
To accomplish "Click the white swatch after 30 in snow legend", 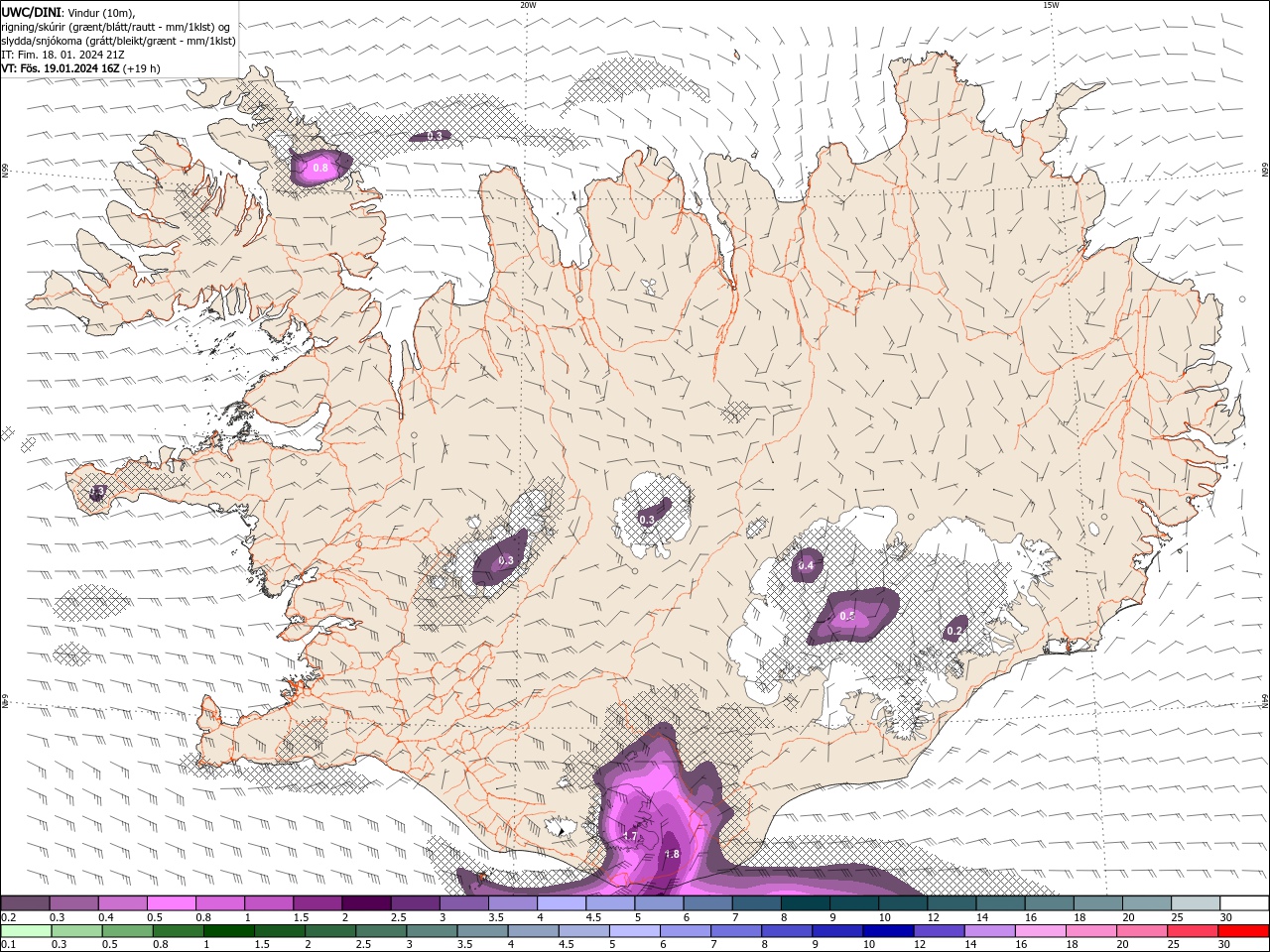I will coord(1244,903).
